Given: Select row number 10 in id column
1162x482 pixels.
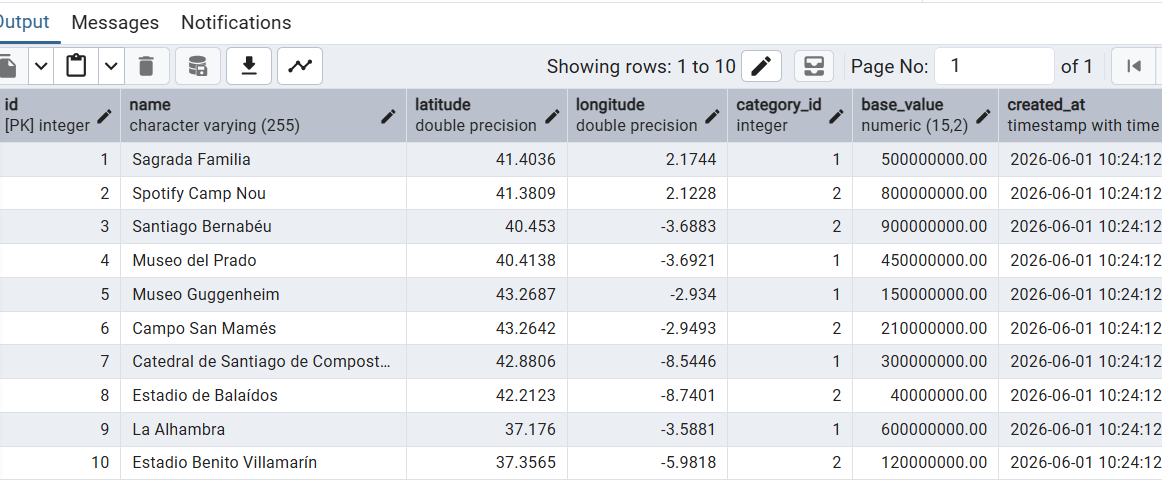Looking at the screenshot, I should 60,463.
